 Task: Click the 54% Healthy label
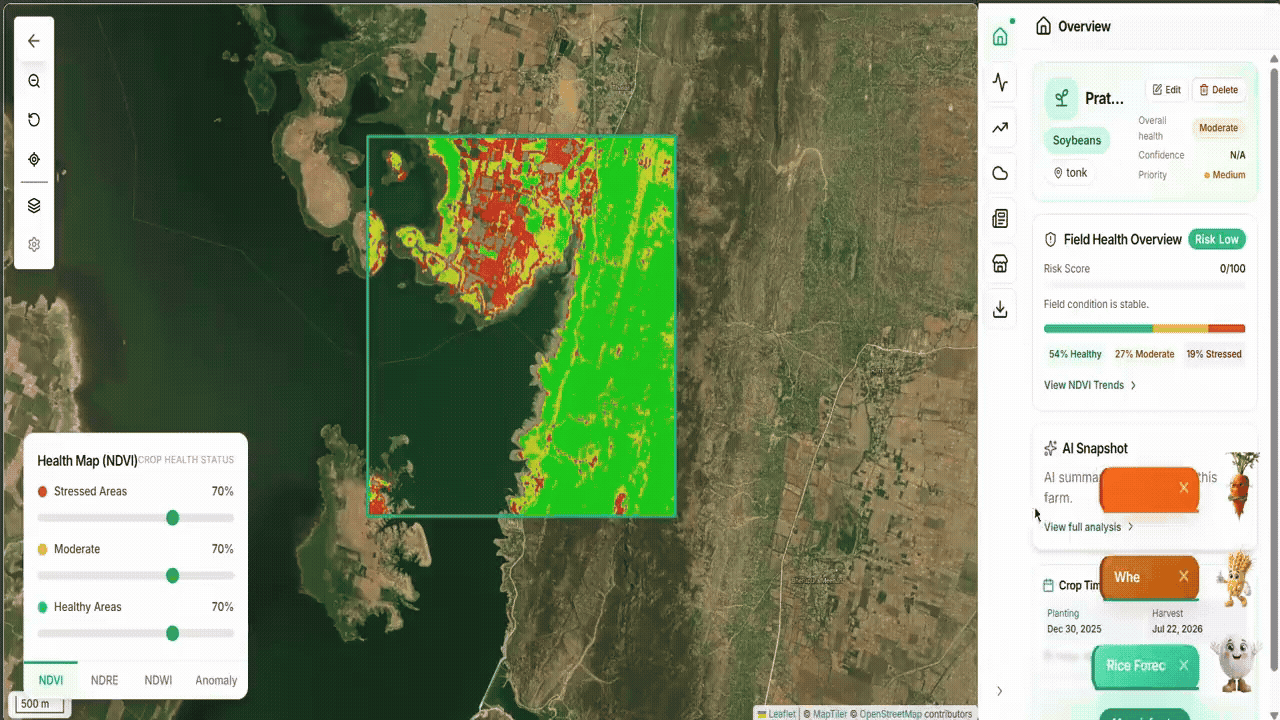click(x=1075, y=354)
